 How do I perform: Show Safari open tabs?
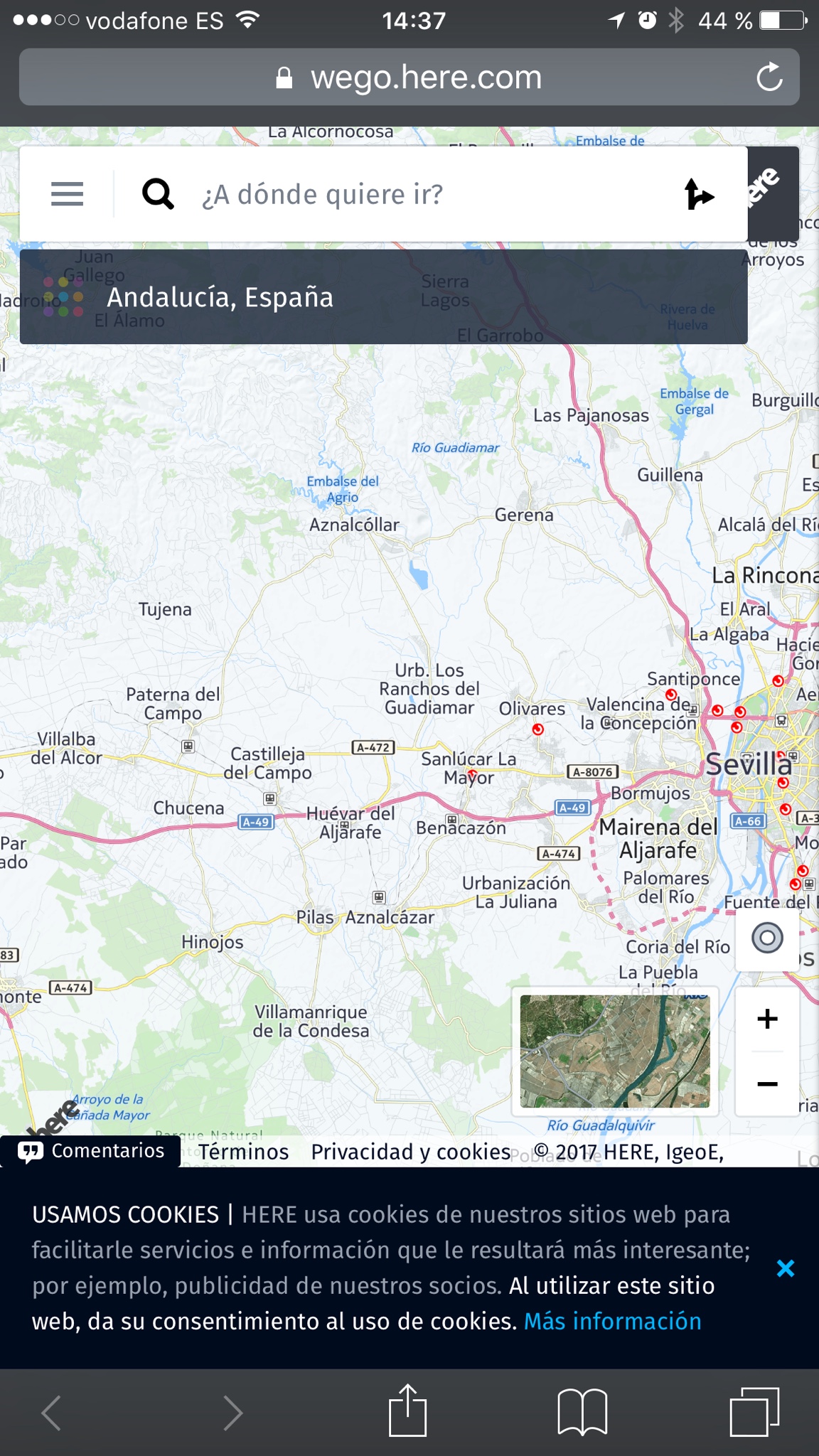(754, 1412)
